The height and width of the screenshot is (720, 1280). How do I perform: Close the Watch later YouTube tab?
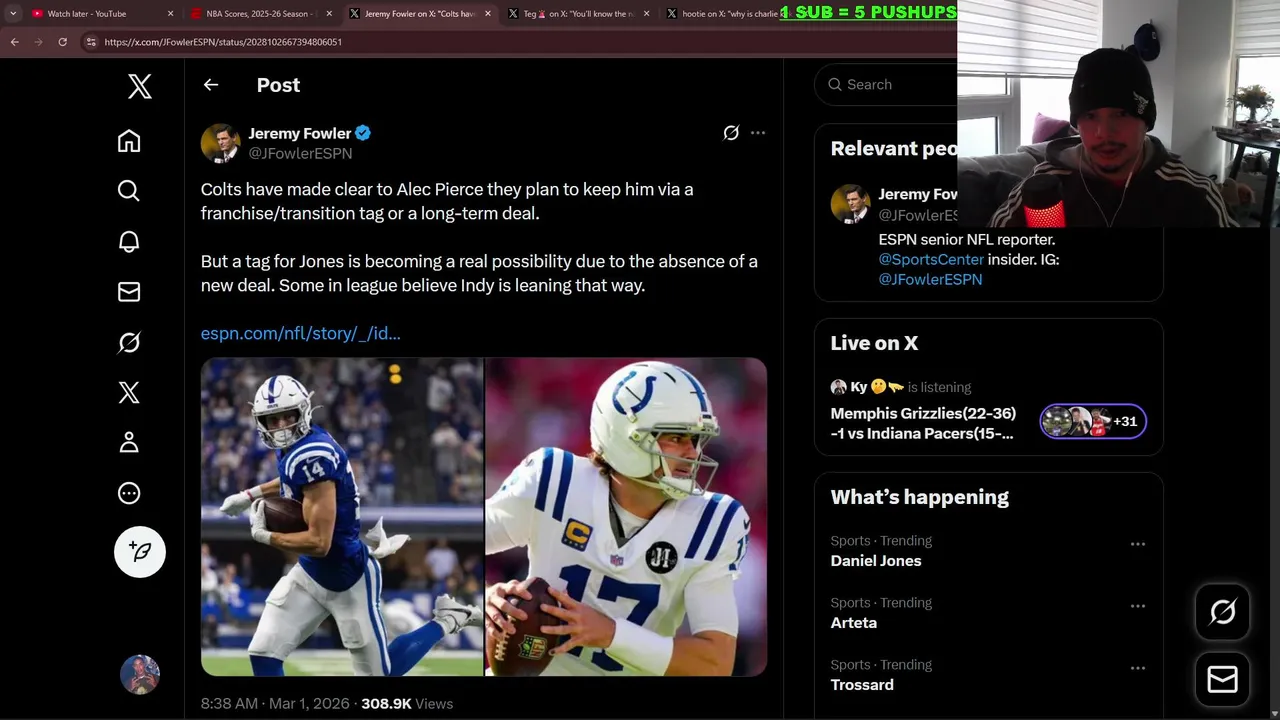(x=170, y=14)
